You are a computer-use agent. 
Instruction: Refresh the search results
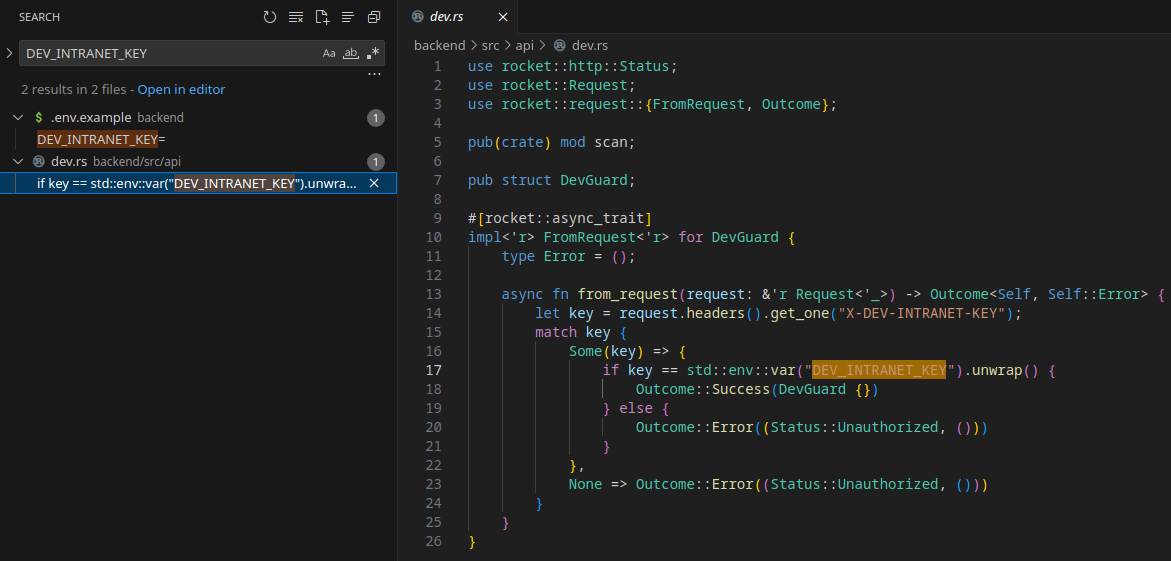coord(270,17)
